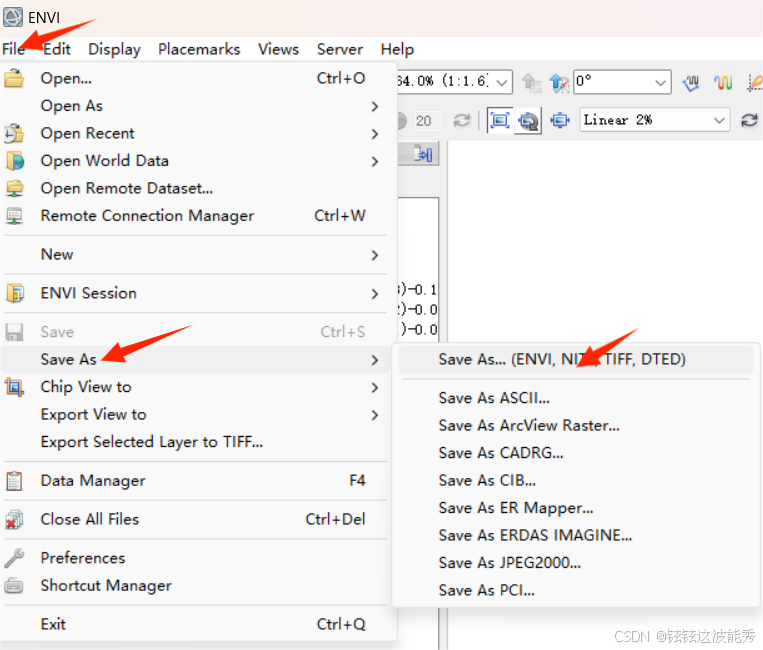
Task: Click the blue spectral profile icon
Action: click(691, 83)
